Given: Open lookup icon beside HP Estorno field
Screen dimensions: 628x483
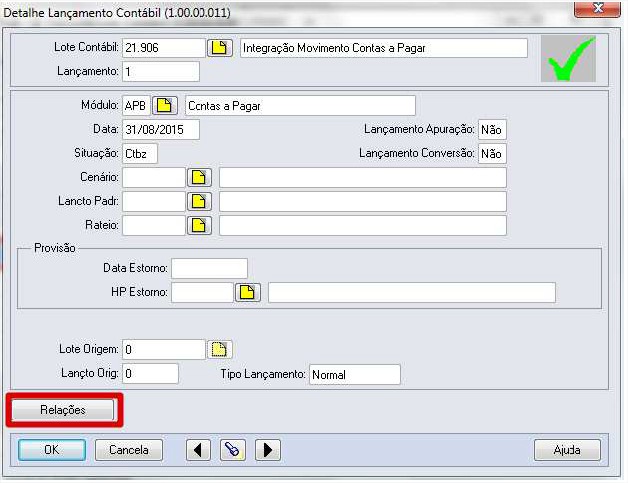Looking at the screenshot, I should [248, 292].
